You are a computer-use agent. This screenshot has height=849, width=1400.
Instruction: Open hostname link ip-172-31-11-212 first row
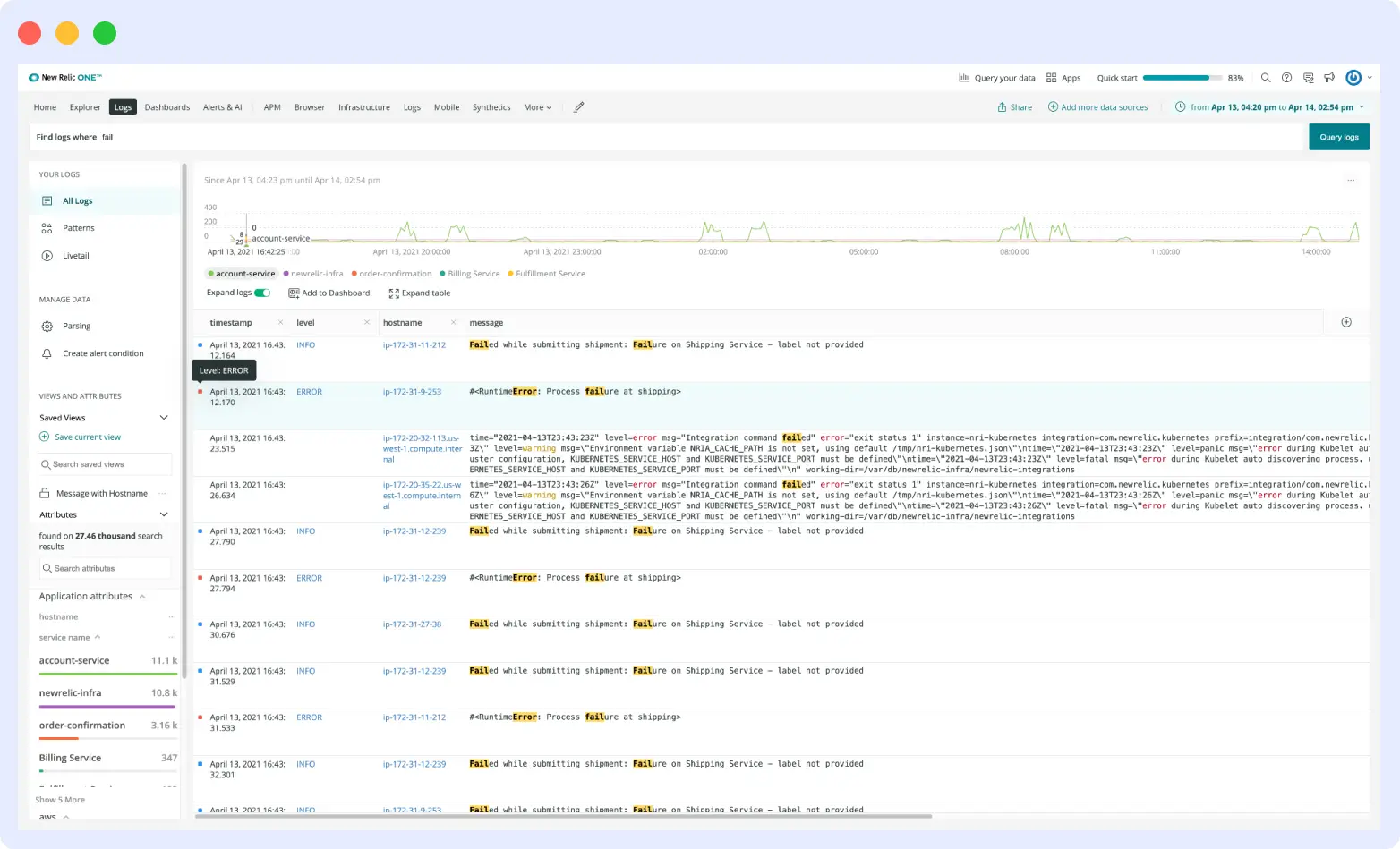(414, 345)
